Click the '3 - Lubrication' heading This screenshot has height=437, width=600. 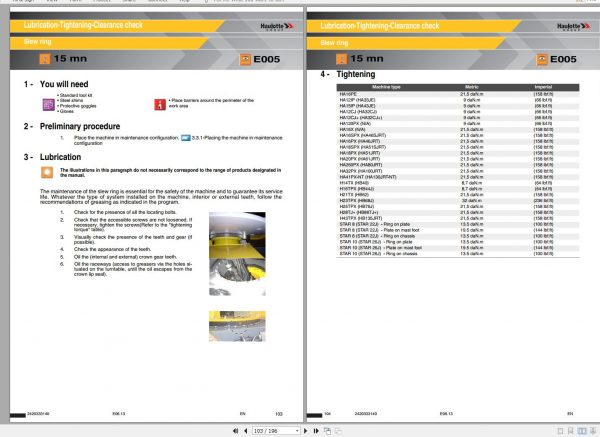(x=52, y=157)
